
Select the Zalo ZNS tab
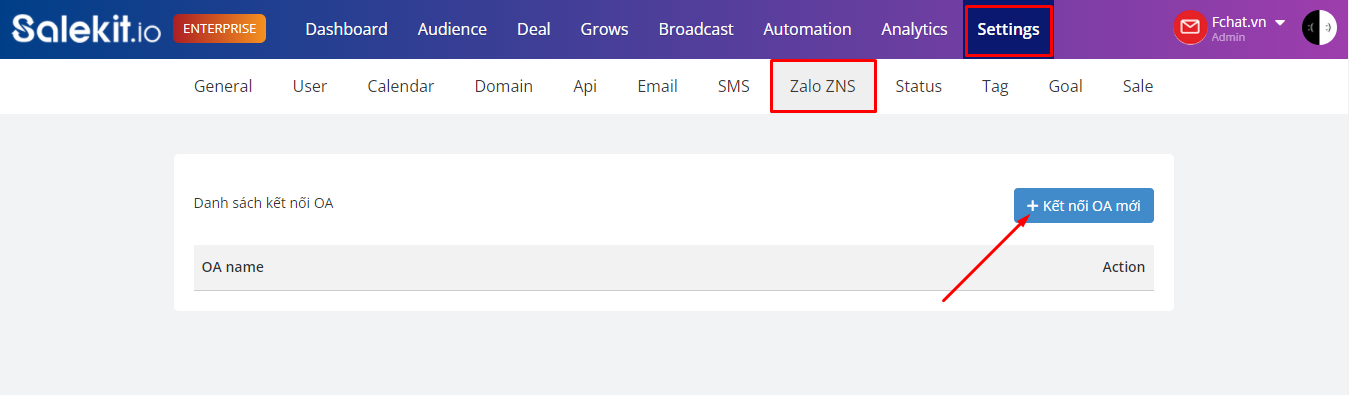(823, 86)
